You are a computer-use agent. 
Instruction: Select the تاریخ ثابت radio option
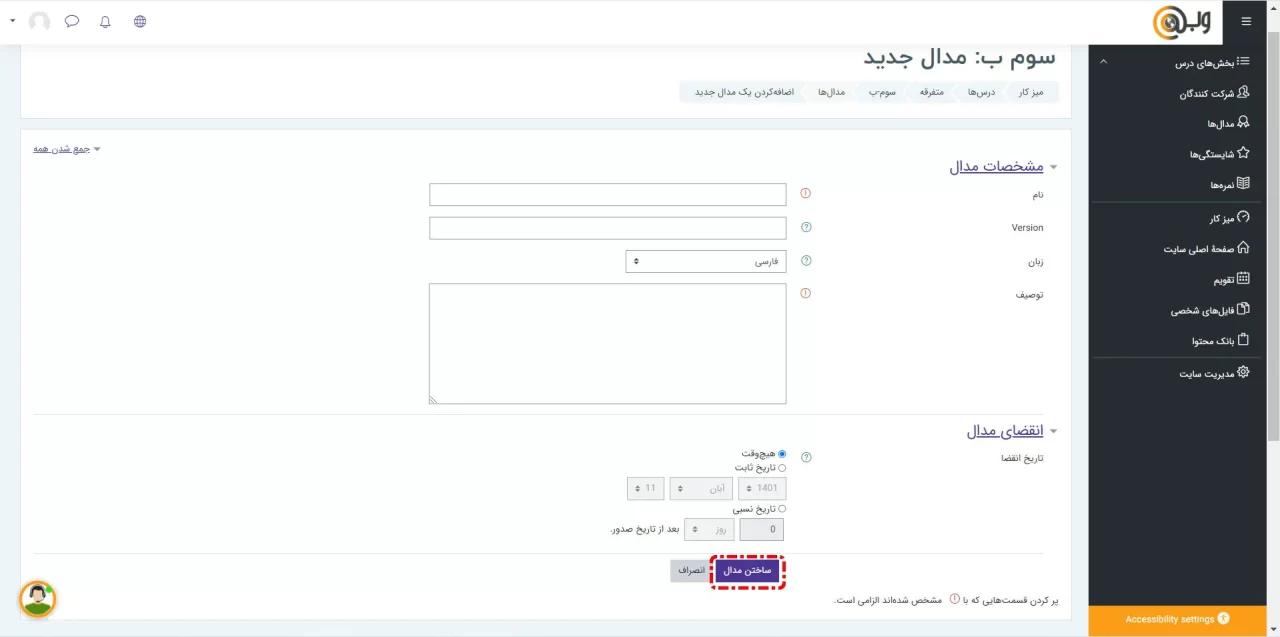pyautogui.click(x=782, y=468)
